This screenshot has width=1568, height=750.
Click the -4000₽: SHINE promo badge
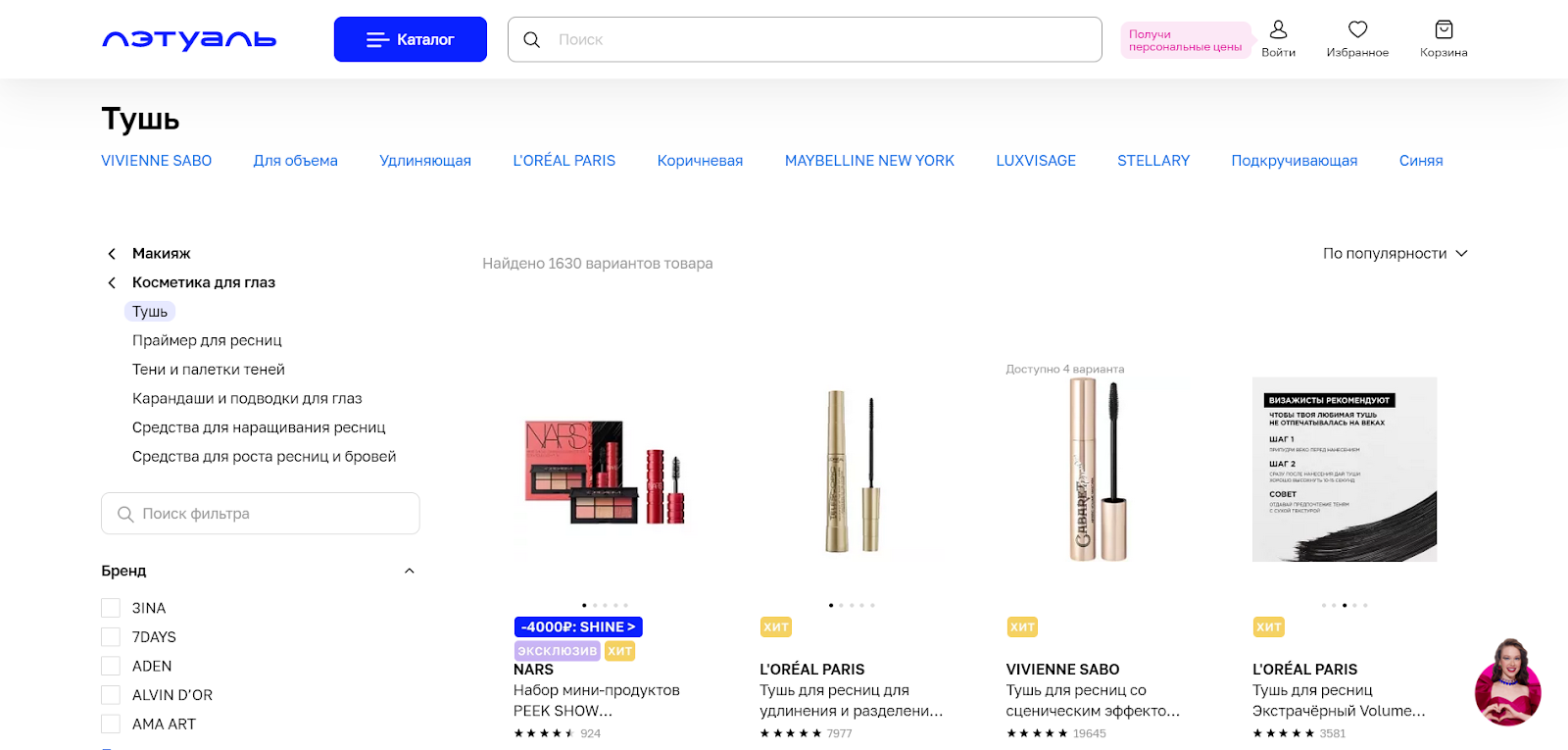coord(578,626)
